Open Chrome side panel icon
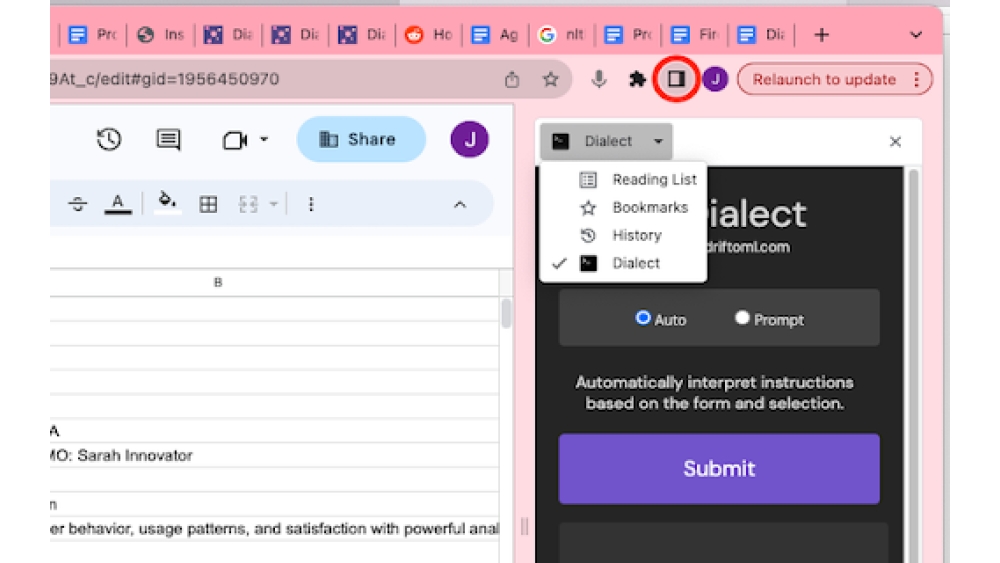This screenshot has height=563, width=1000. tap(676, 79)
